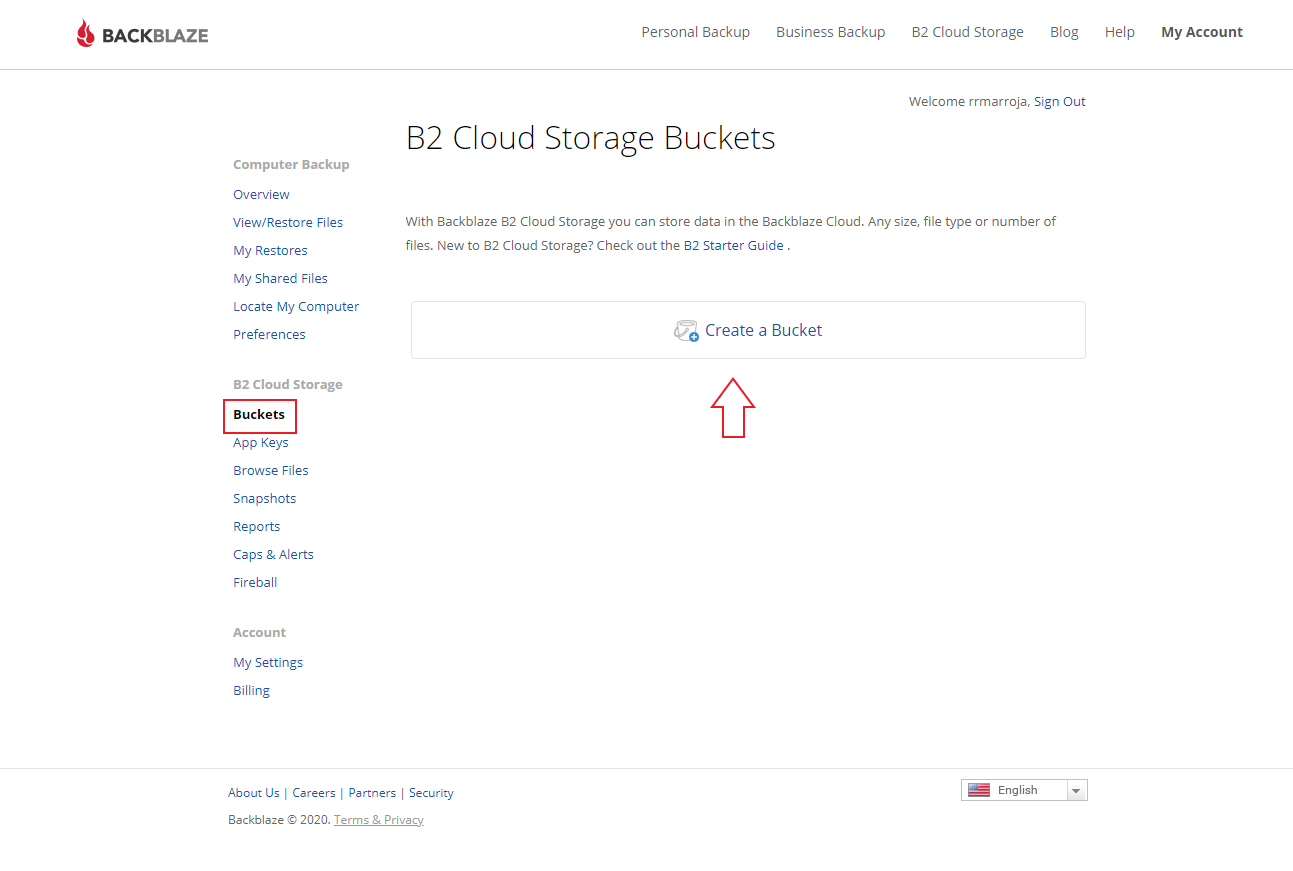Image resolution: width=1293 pixels, height=871 pixels.
Task: Click the Backblaze © 2020 copyright text
Action: 278,819
